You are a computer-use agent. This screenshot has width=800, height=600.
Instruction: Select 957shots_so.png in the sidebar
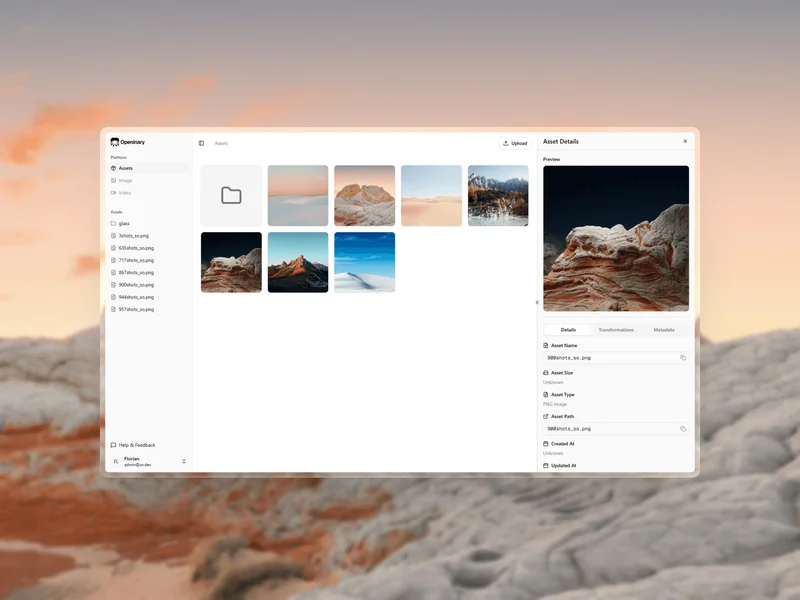(135, 309)
